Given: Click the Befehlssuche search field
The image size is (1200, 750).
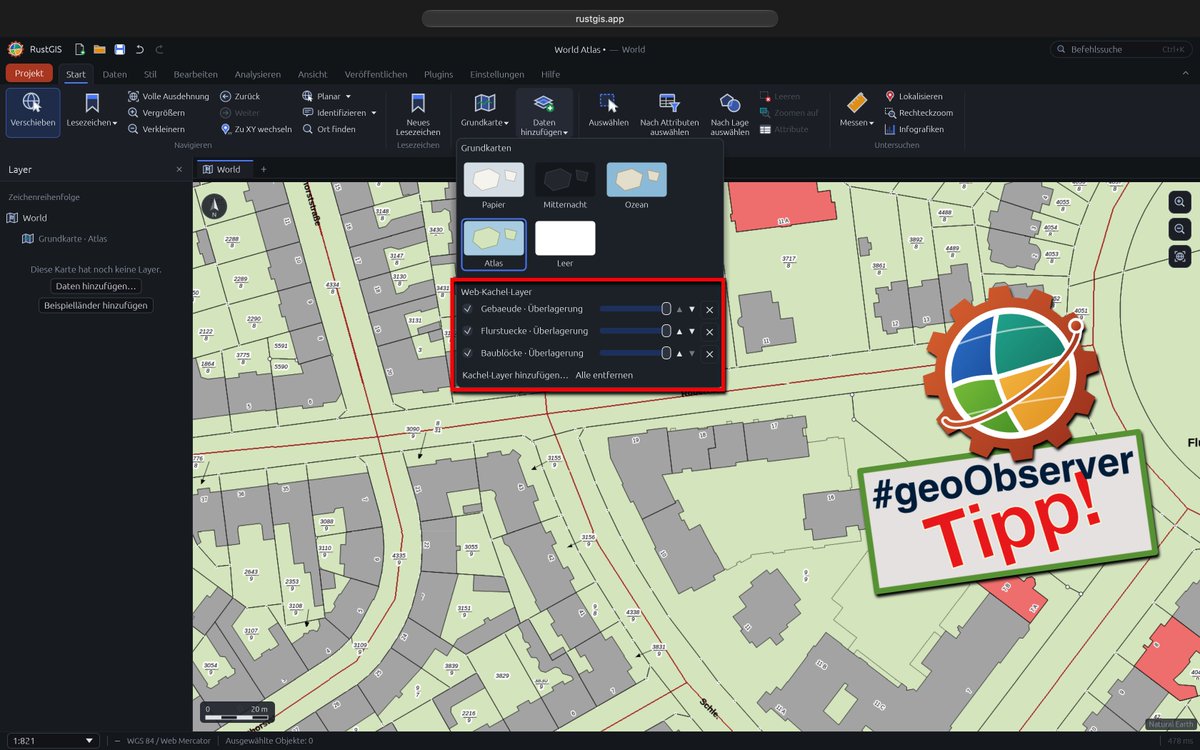Looking at the screenshot, I should tap(1120, 49).
